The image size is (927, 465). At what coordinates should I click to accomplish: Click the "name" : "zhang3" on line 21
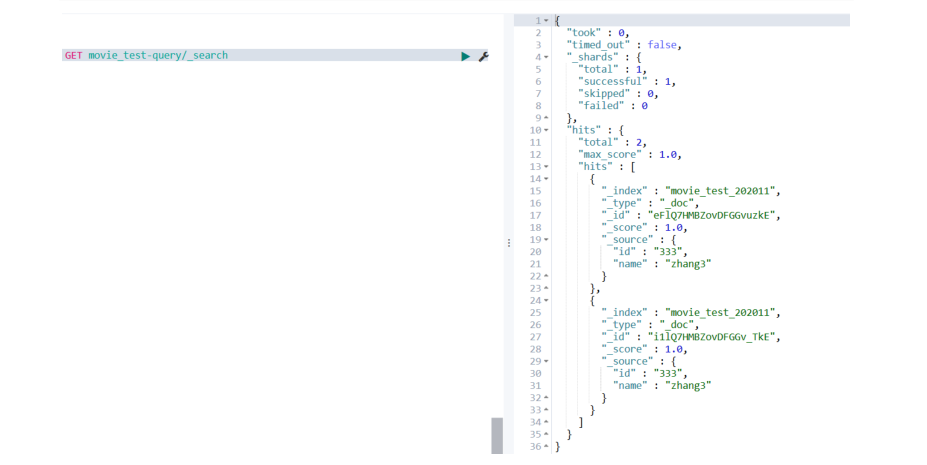(x=662, y=264)
